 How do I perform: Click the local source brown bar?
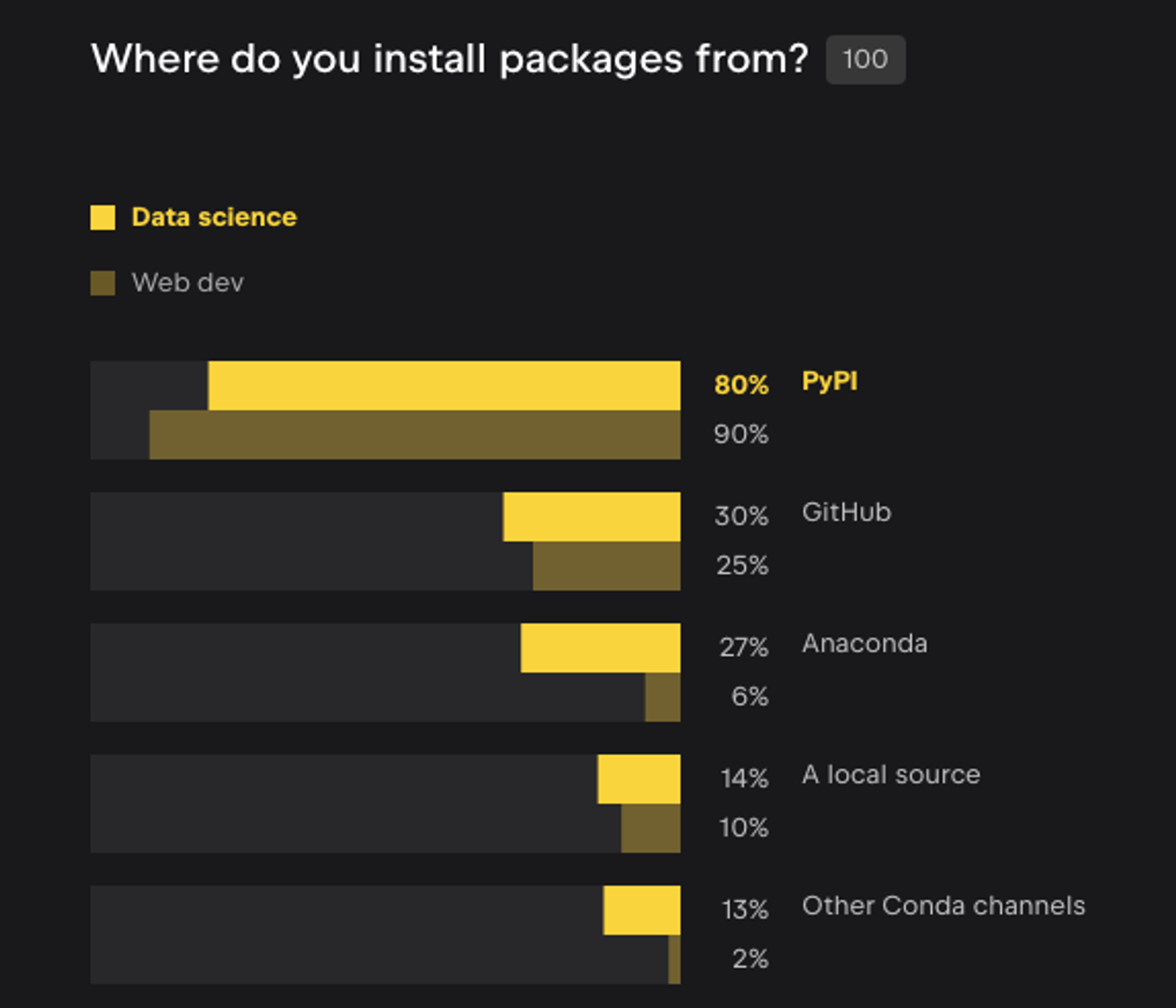coord(650,828)
